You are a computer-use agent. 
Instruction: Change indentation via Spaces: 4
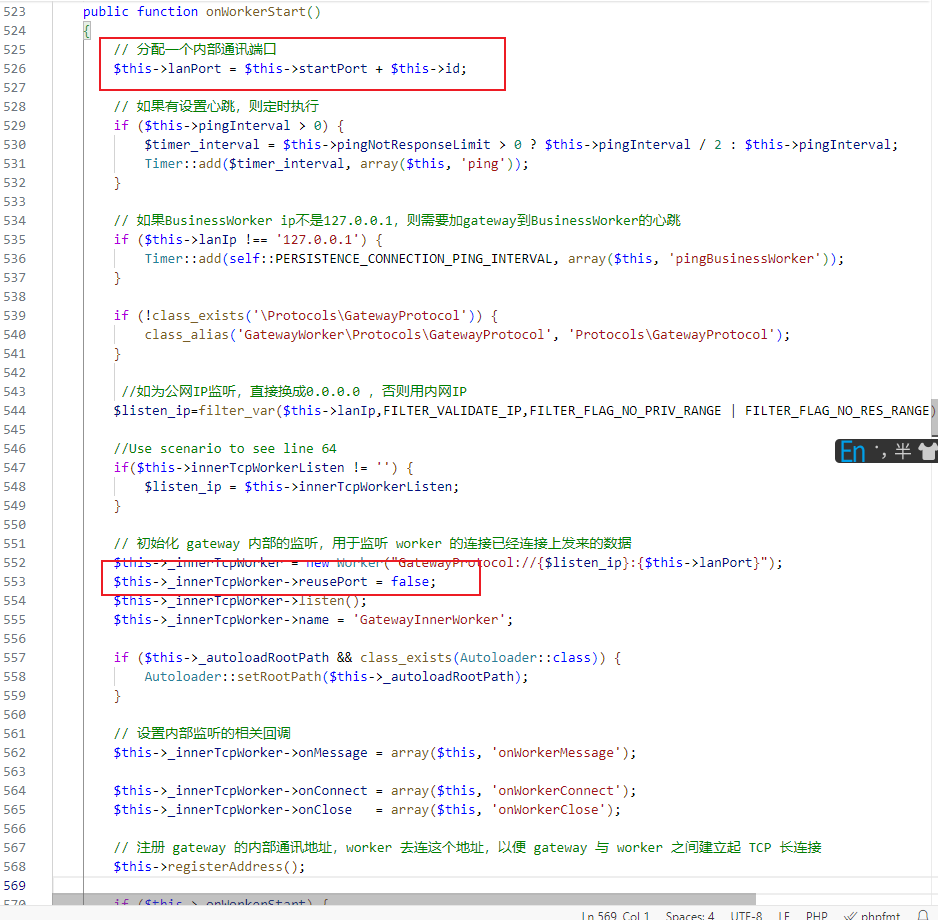690,915
